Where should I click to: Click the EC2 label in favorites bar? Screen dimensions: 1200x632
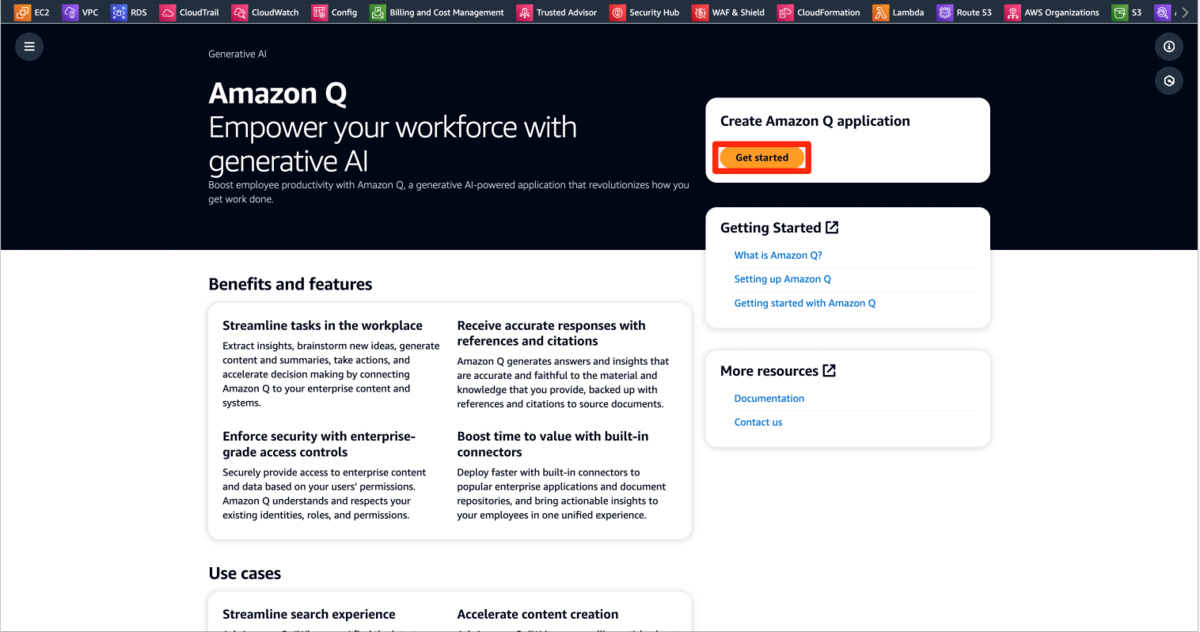(41, 13)
